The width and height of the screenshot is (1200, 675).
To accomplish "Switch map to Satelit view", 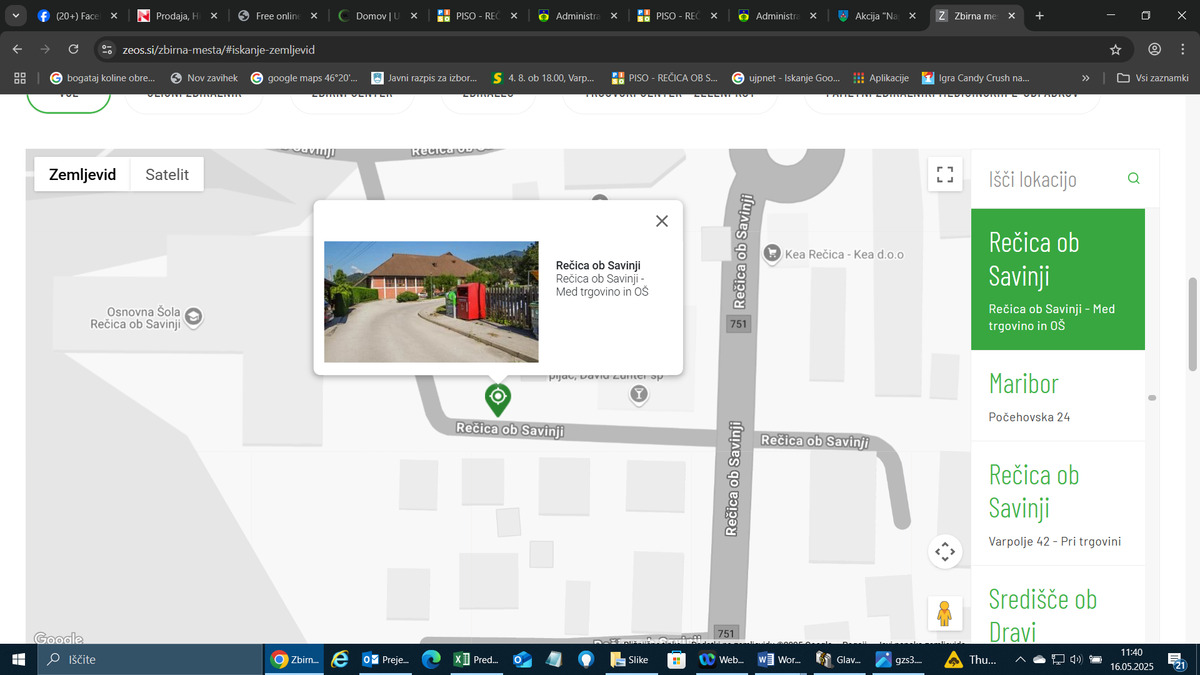I will [167, 175].
